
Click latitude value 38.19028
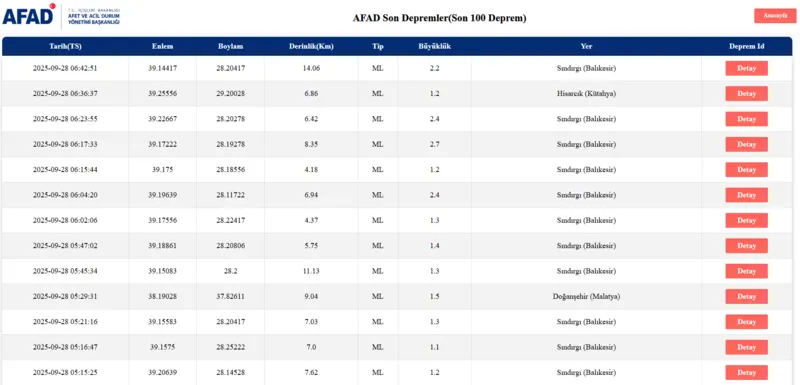(x=162, y=296)
